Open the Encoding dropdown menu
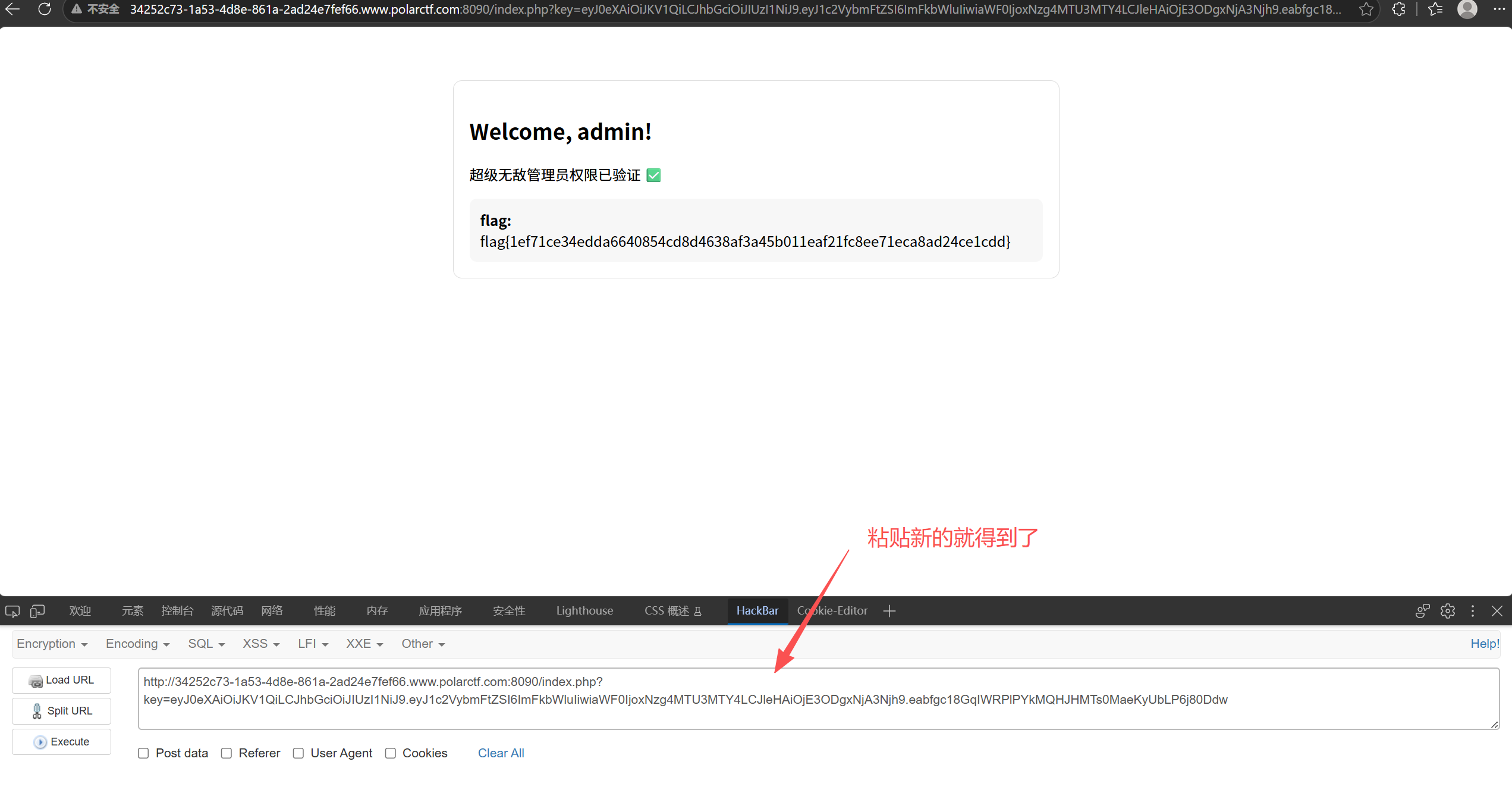 tap(137, 644)
